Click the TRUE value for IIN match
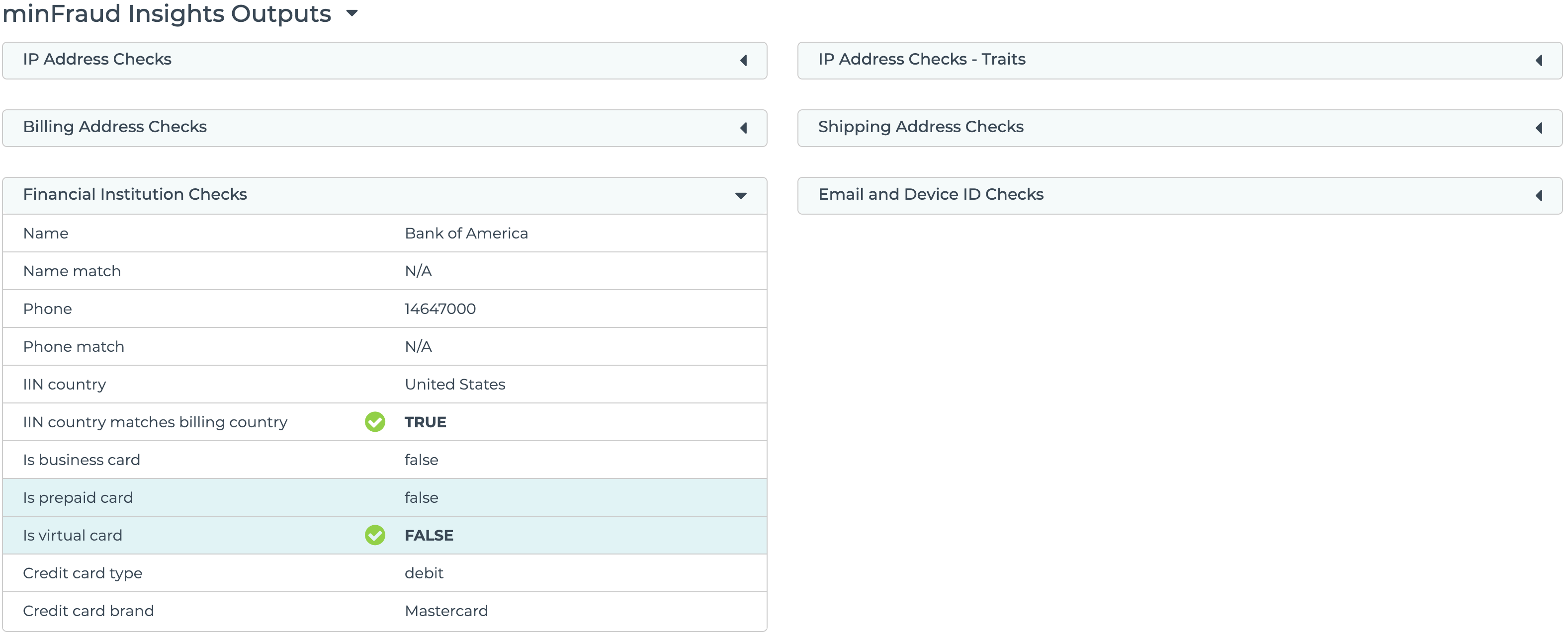Screen dimensions: 1568x634 (426, 422)
